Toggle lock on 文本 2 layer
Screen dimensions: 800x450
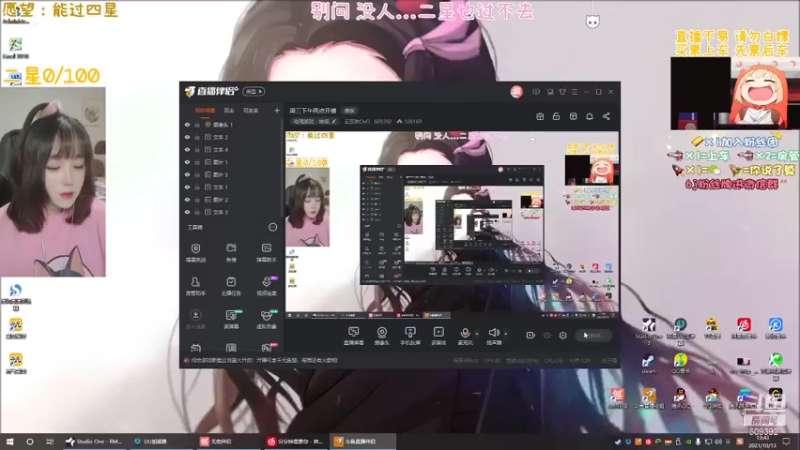(197, 137)
